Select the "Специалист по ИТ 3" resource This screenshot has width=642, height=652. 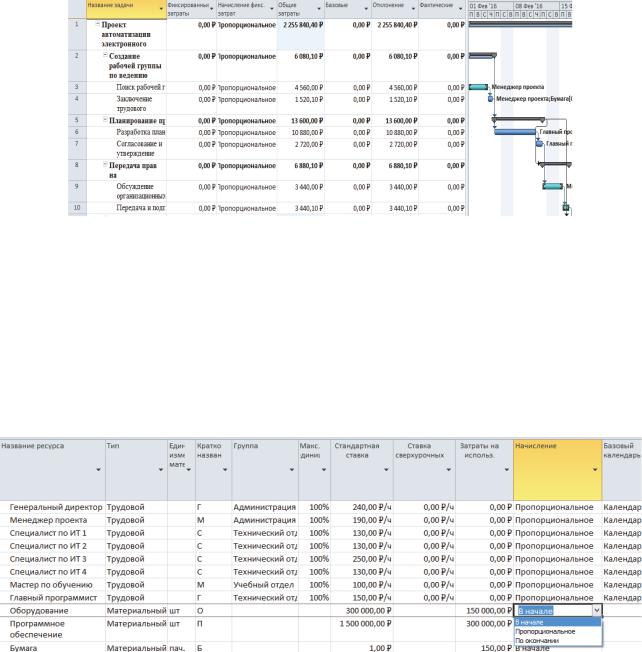point(48,559)
